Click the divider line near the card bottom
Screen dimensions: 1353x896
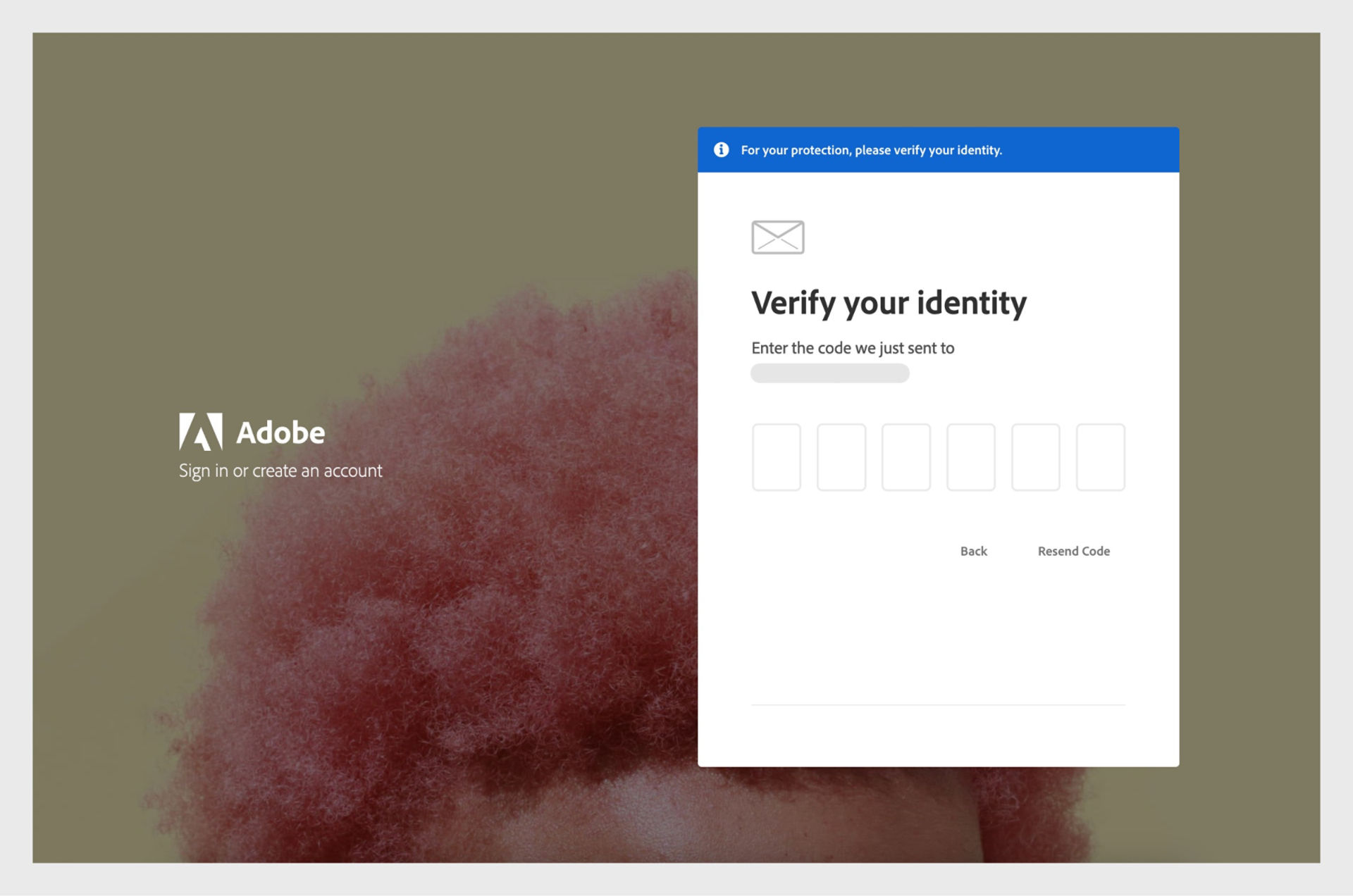tap(937, 705)
